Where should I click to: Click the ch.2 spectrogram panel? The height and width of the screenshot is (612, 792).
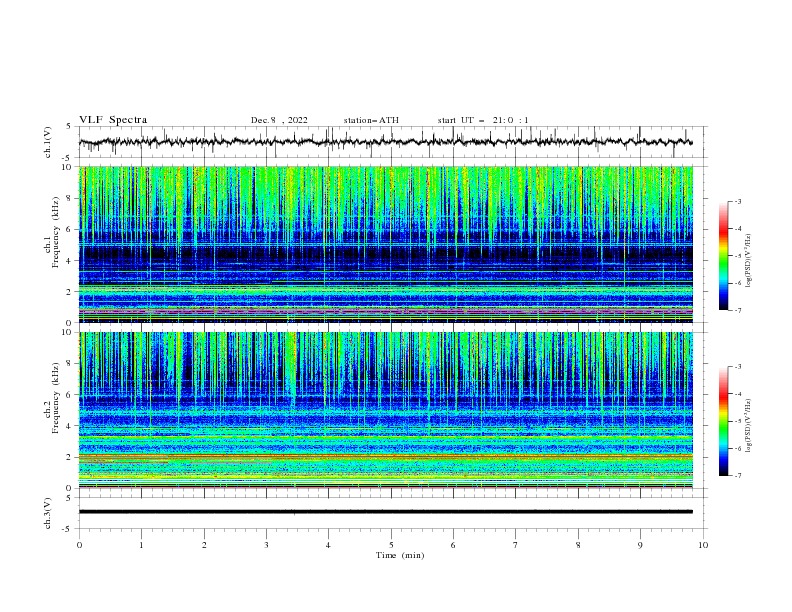pyautogui.click(x=386, y=410)
